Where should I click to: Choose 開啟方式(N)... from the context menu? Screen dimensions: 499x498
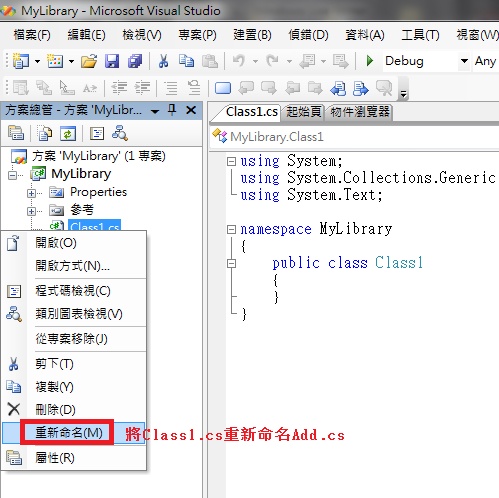tap(74, 266)
